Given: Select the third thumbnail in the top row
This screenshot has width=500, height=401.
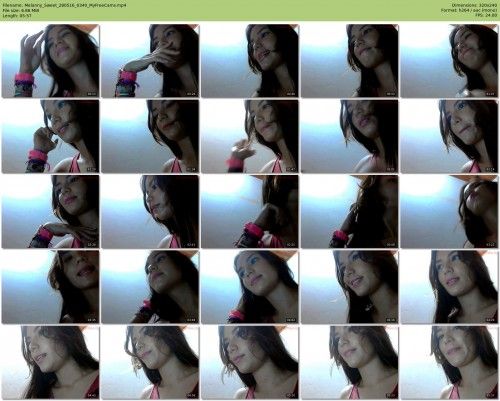Looking at the screenshot, I should 250,61.
